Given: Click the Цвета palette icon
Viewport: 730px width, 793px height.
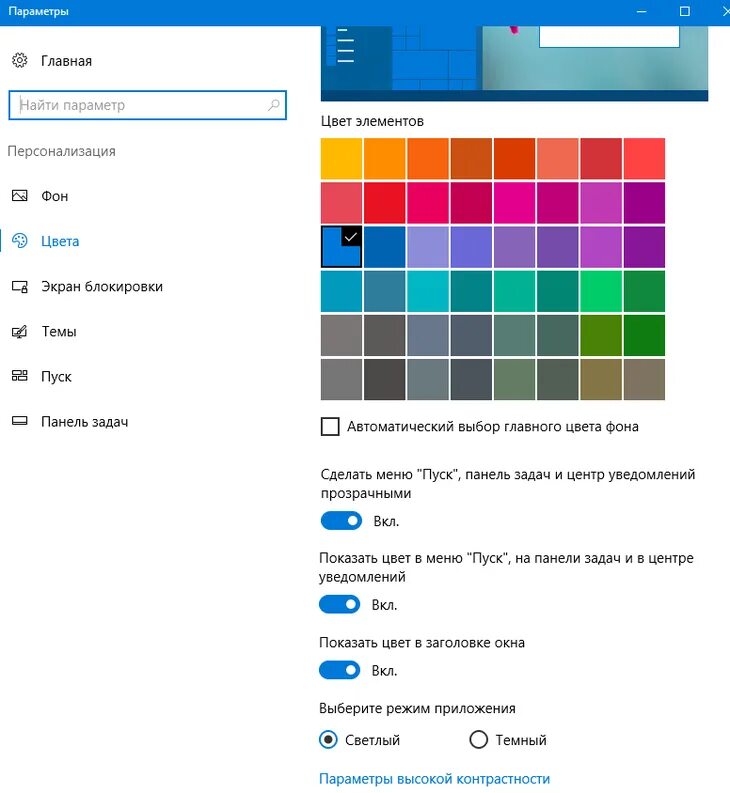Looking at the screenshot, I should coord(20,241).
